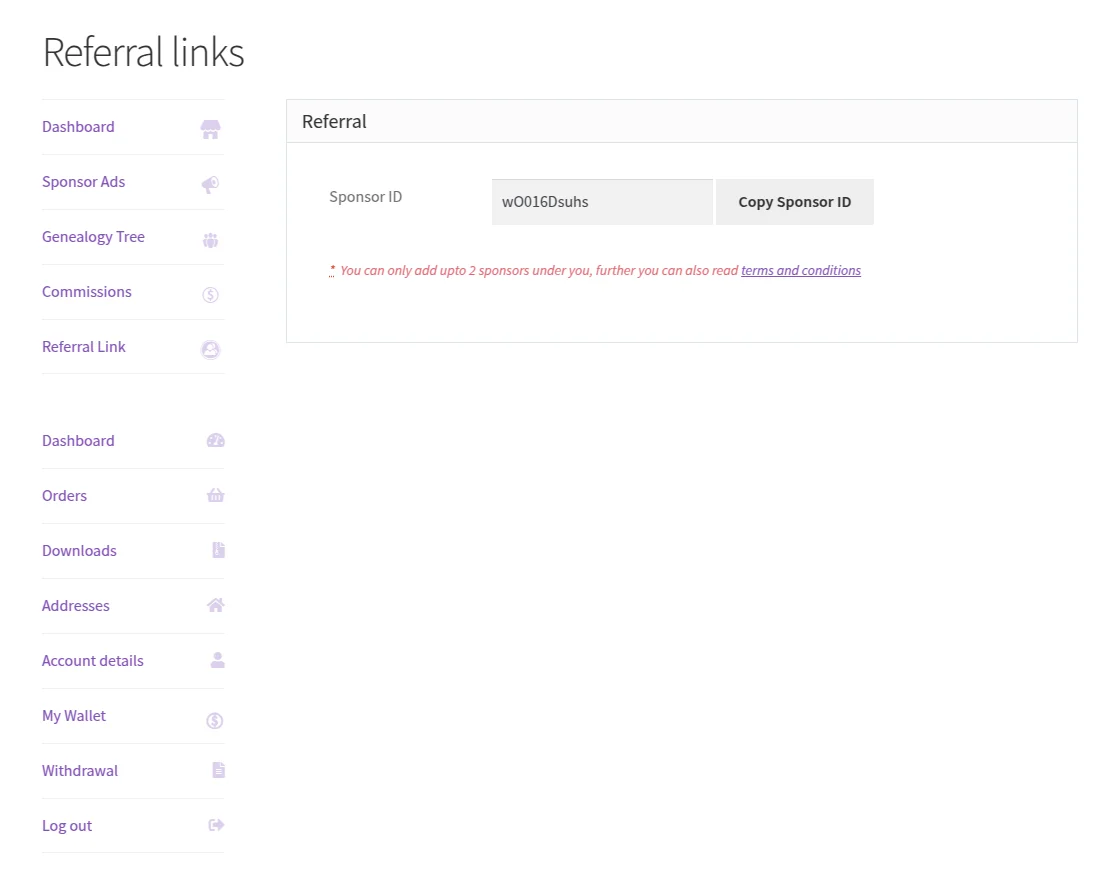Click the lower Dashboard gauge icon
This screenshot has width=1120, height=880.
[215, 440]
